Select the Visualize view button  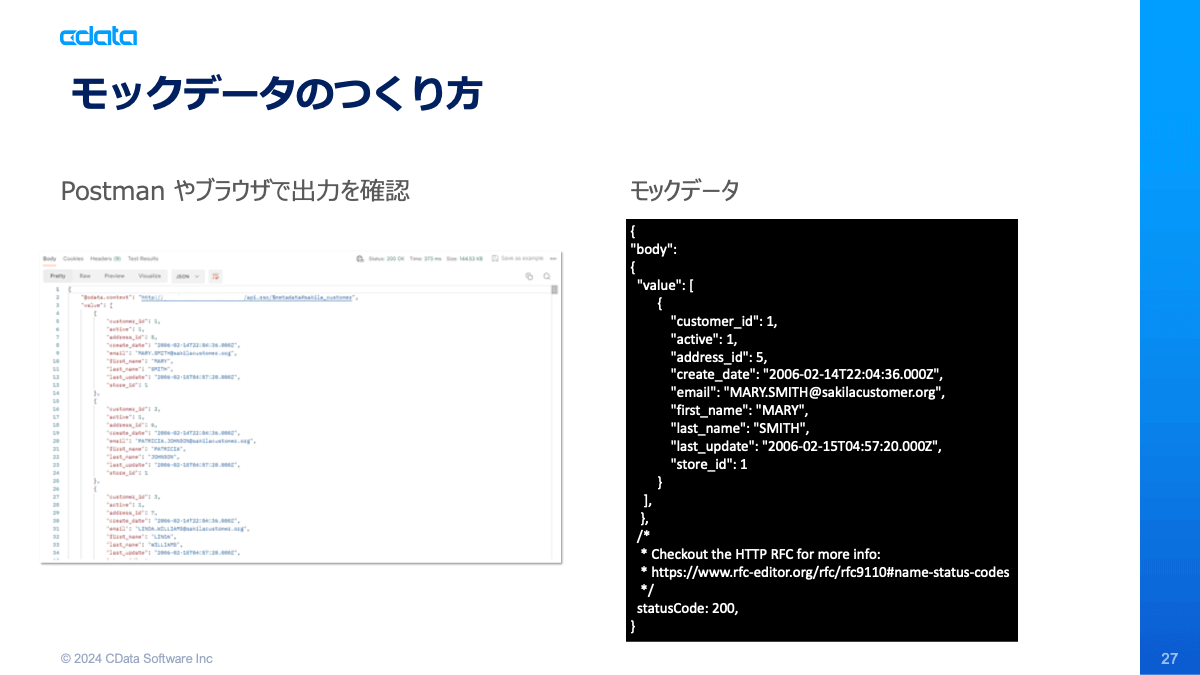(x=149, y=276)
